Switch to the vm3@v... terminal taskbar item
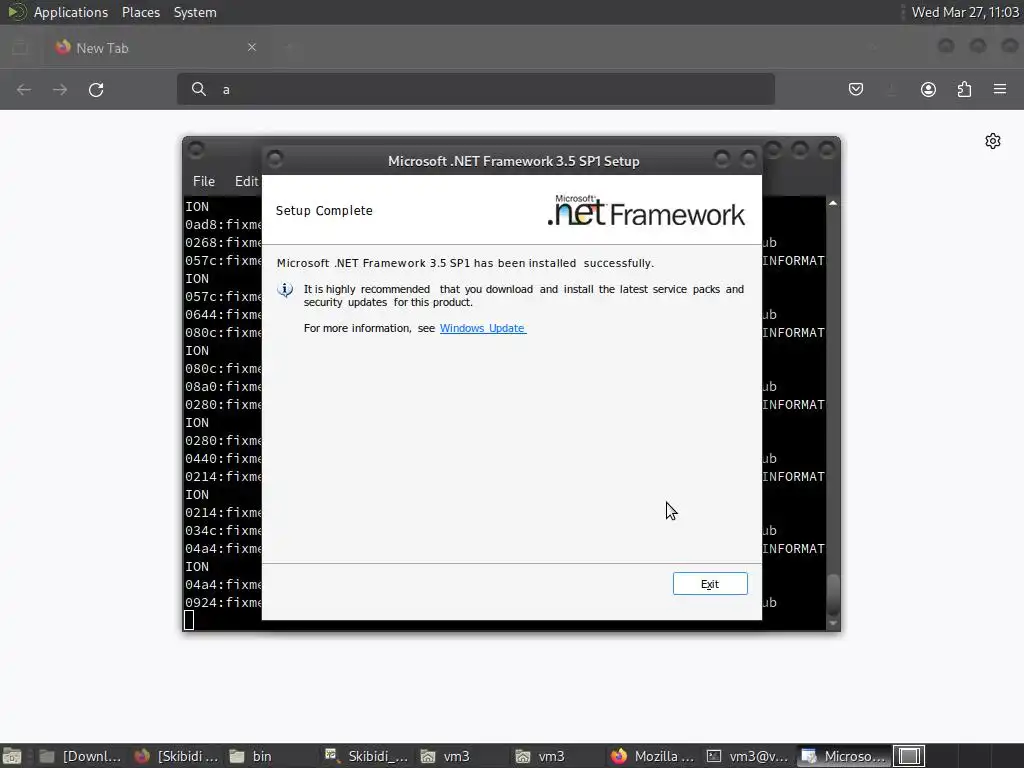Screen dimensions: 1024x768 (x=748, y=756)
